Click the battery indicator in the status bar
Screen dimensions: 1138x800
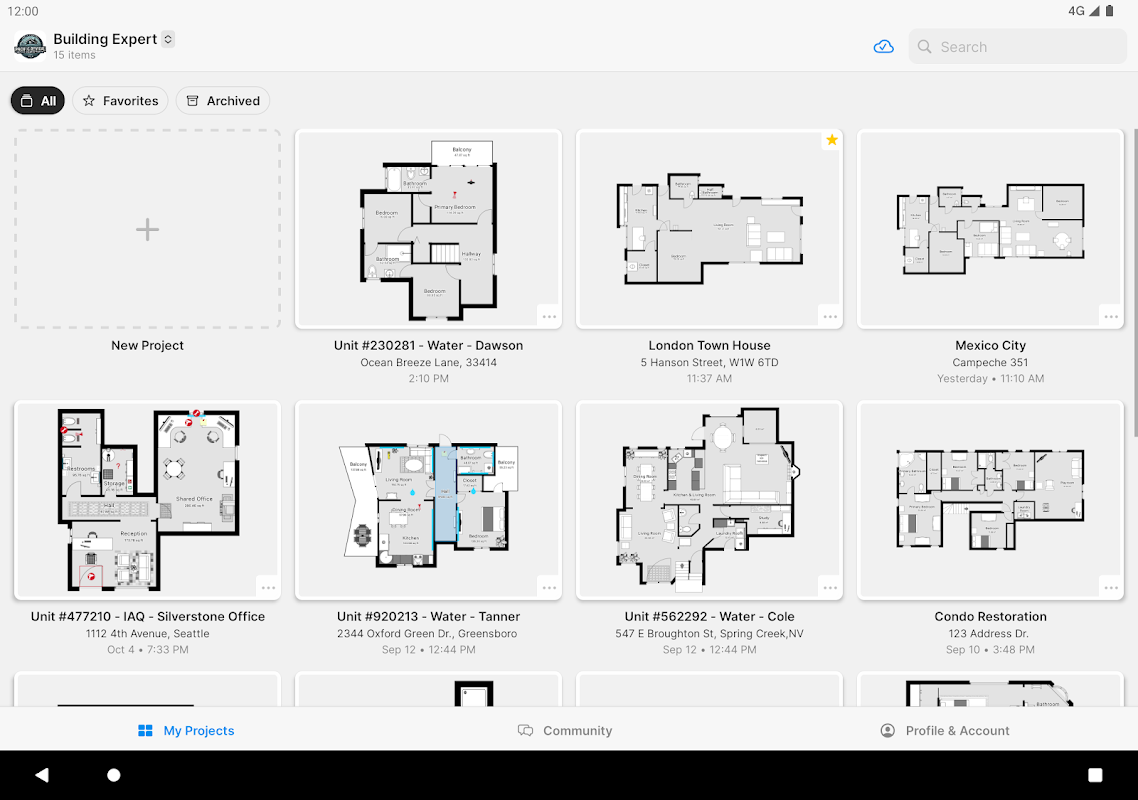1109,11
